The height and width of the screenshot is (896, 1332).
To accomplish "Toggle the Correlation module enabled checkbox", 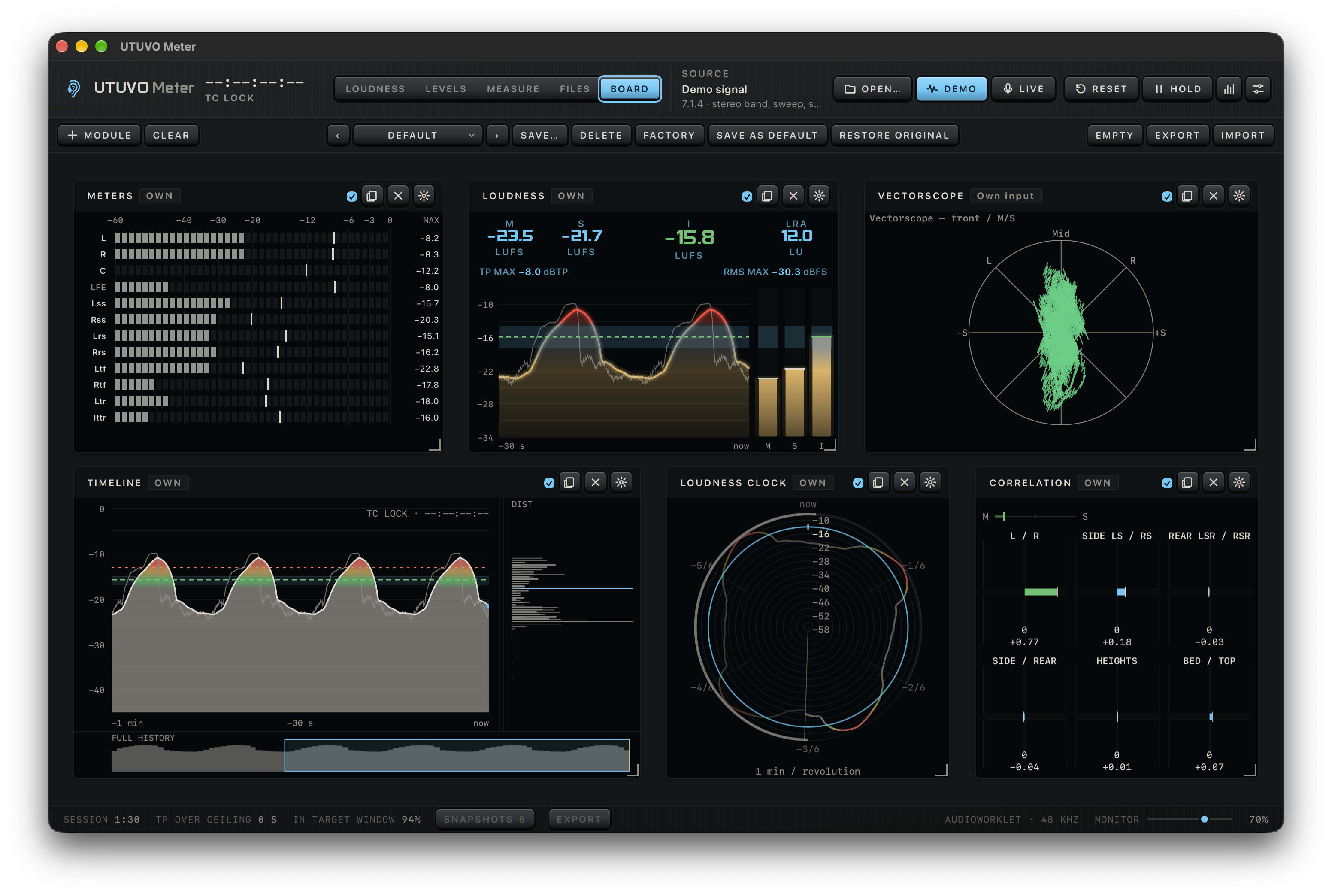I will tap(1167, 484).
